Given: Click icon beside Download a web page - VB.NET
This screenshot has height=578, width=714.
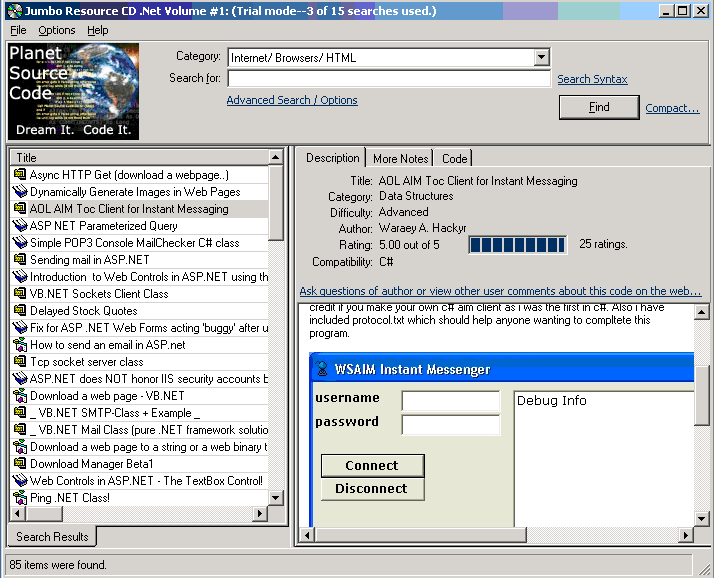Looking at the screenshot, I should pyautogui.click(x=20, y=395).
